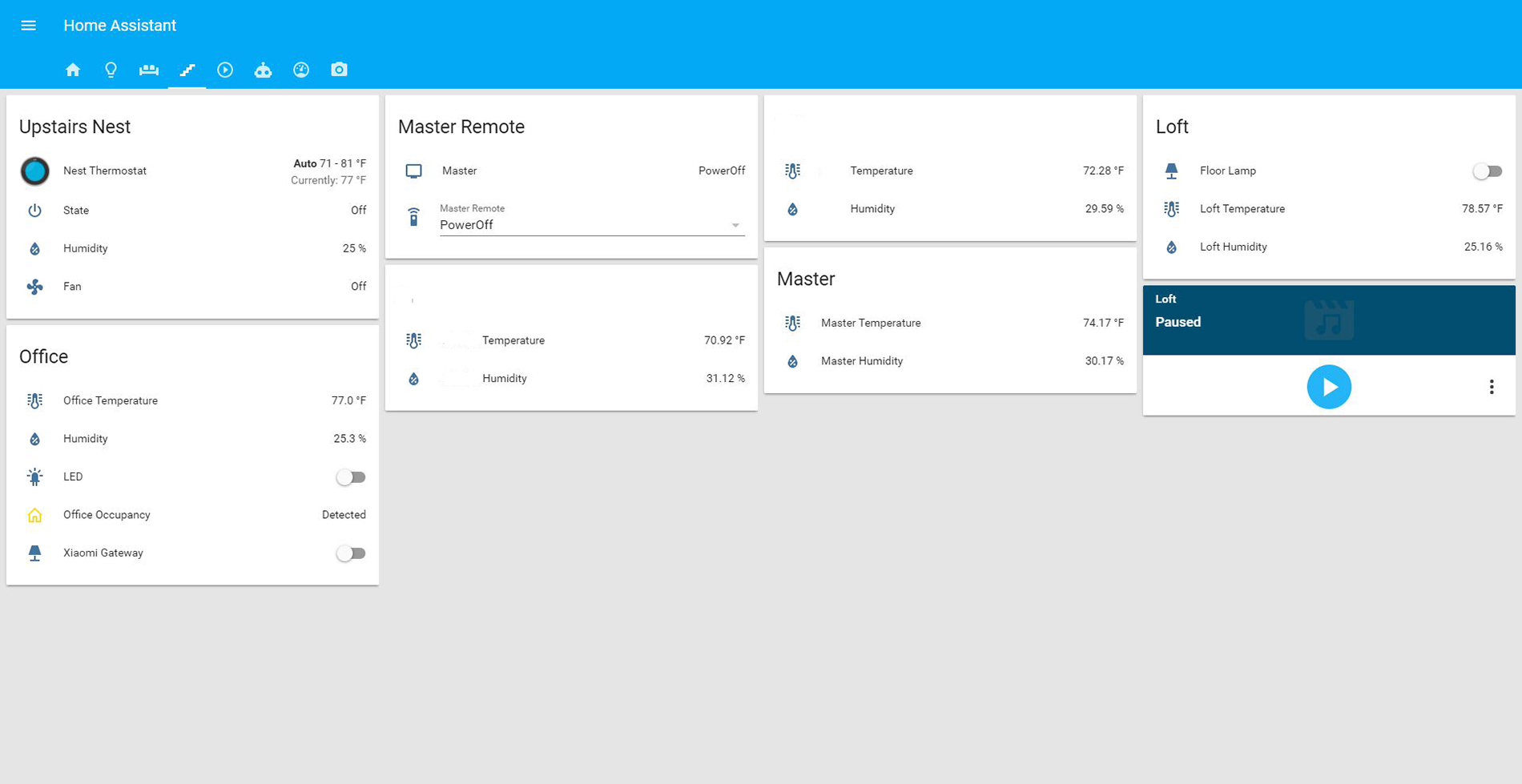Click the Upstairs Nest card title
Image resolution: width=1522 pixels, height=784 pixels.
[74, 127]
